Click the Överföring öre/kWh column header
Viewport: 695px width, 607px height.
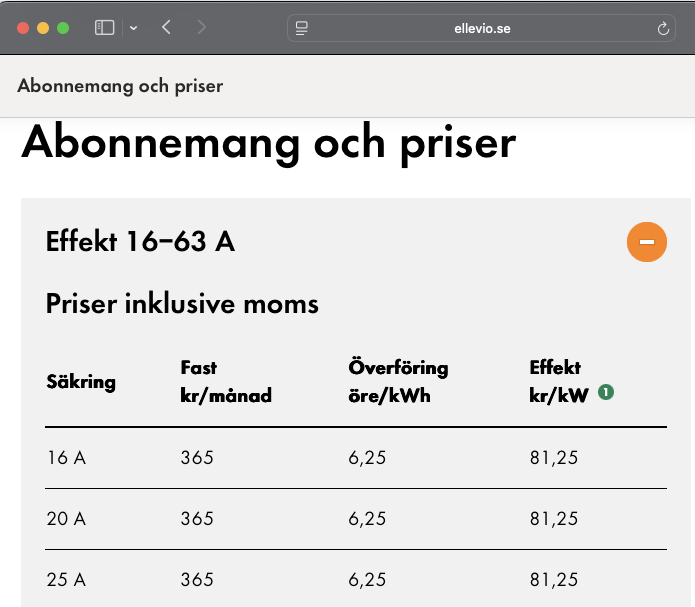click(x=391, y=381)
